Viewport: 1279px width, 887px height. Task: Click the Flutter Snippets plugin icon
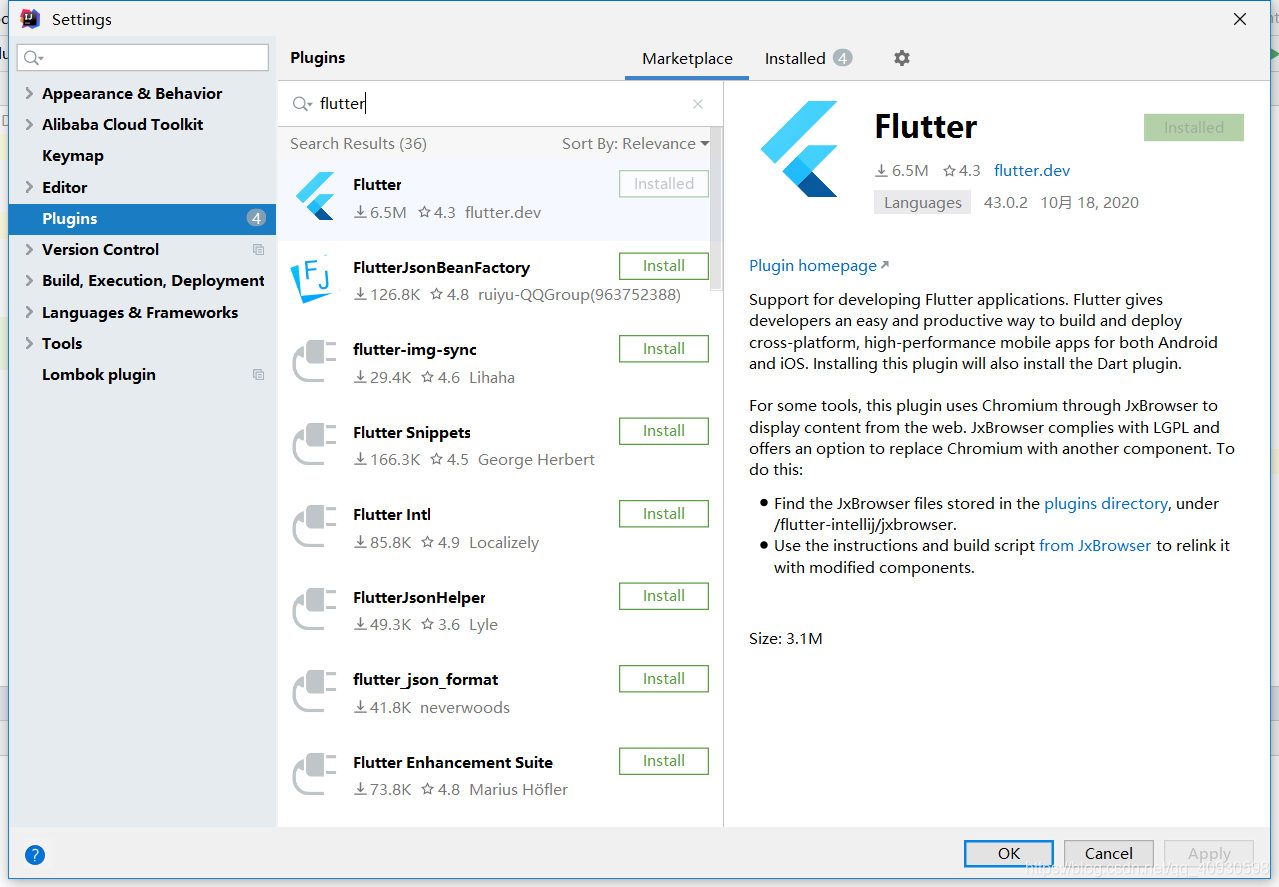pos(315,445)
